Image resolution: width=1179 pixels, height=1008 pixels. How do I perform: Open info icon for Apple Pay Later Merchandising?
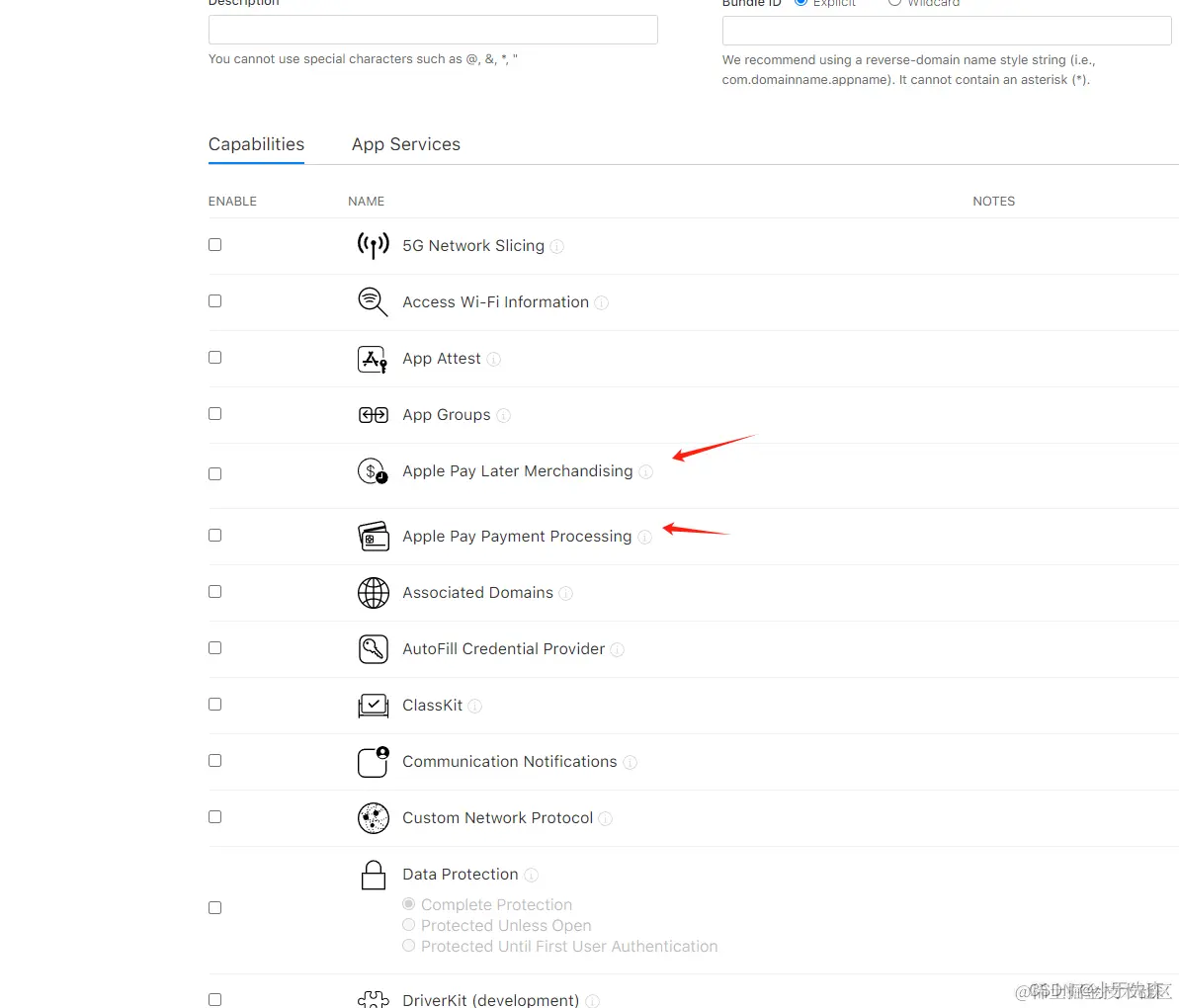click(646, 472)
